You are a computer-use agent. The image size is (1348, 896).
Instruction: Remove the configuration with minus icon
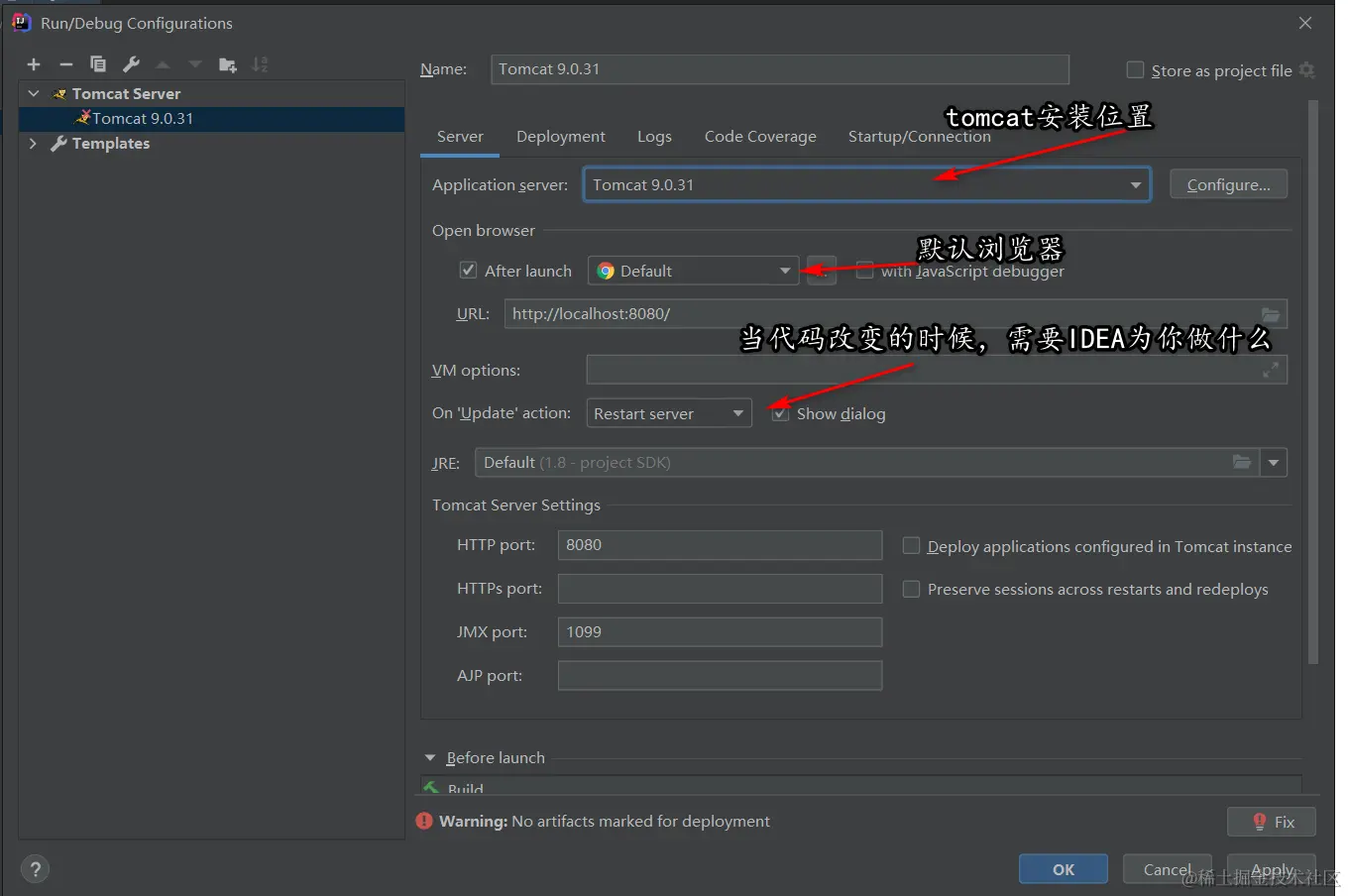pos(65,64)
